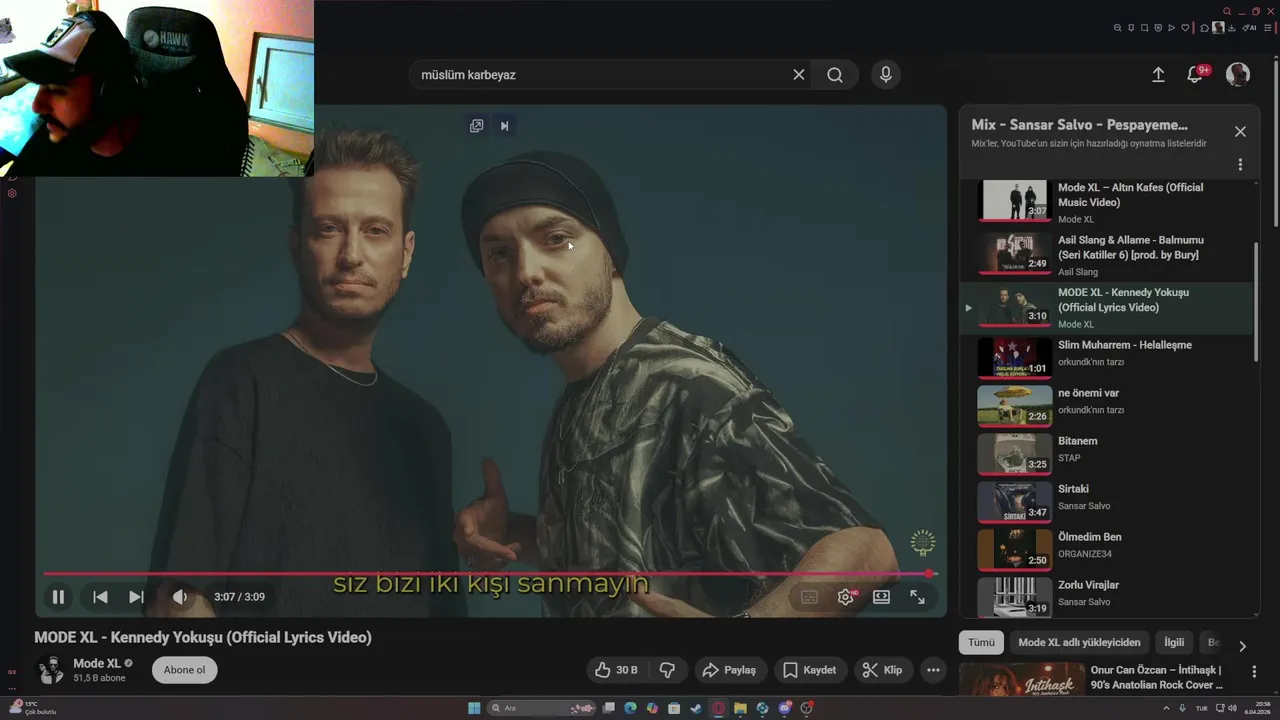This screenshot has height=720, width=1280.
Task: Click the Kaydet save button
Action: pyautogui.click(x=809, y=670)
